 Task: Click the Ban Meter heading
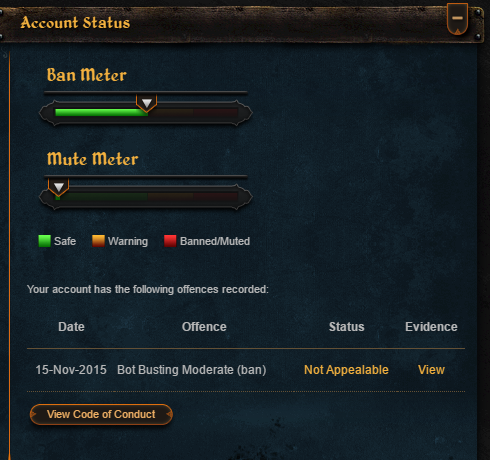click(87, 75)
